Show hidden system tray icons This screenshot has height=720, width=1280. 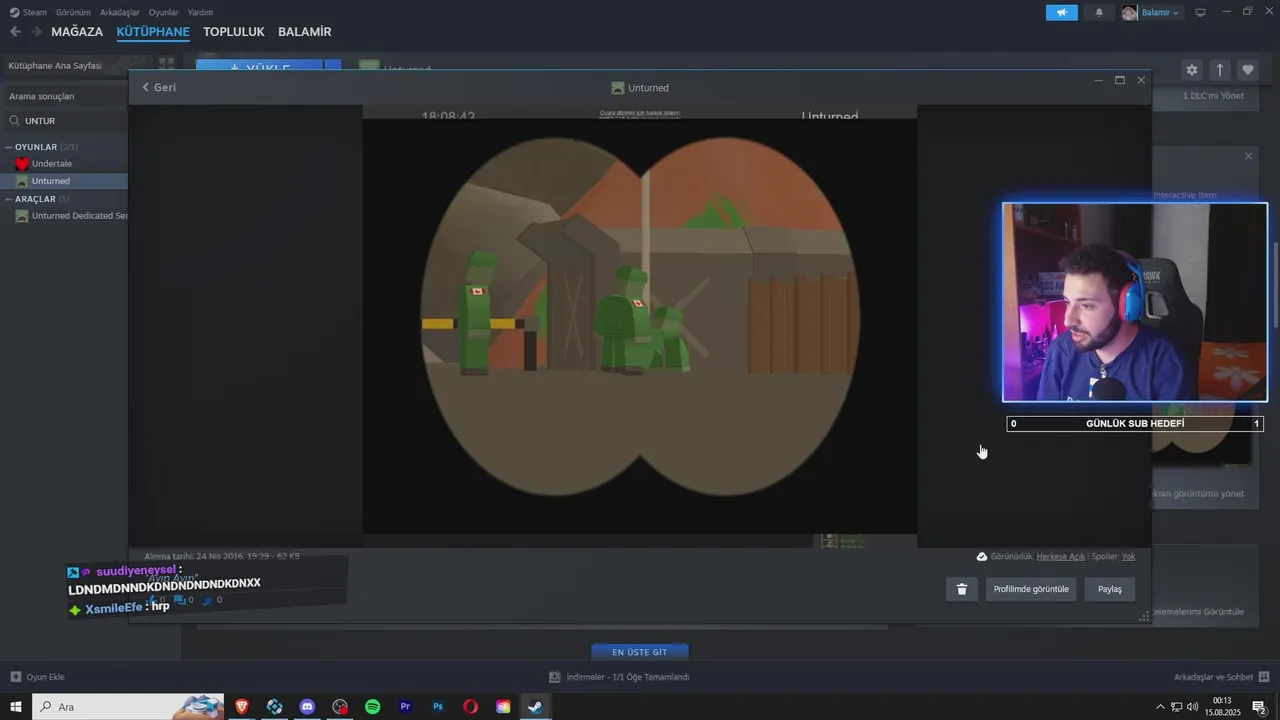1161,707
